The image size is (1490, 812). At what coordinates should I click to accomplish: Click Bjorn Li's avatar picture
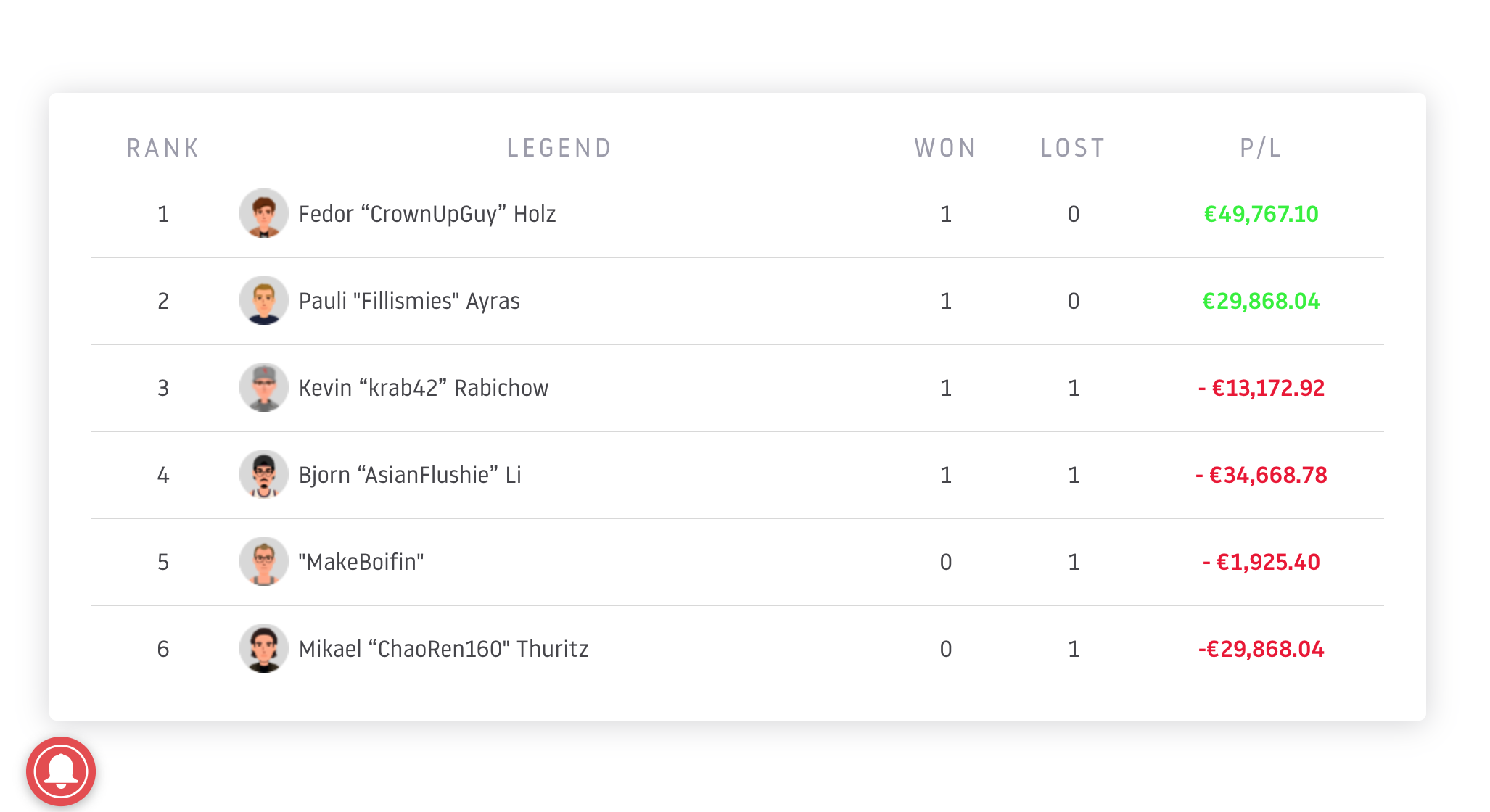[264, 474]
